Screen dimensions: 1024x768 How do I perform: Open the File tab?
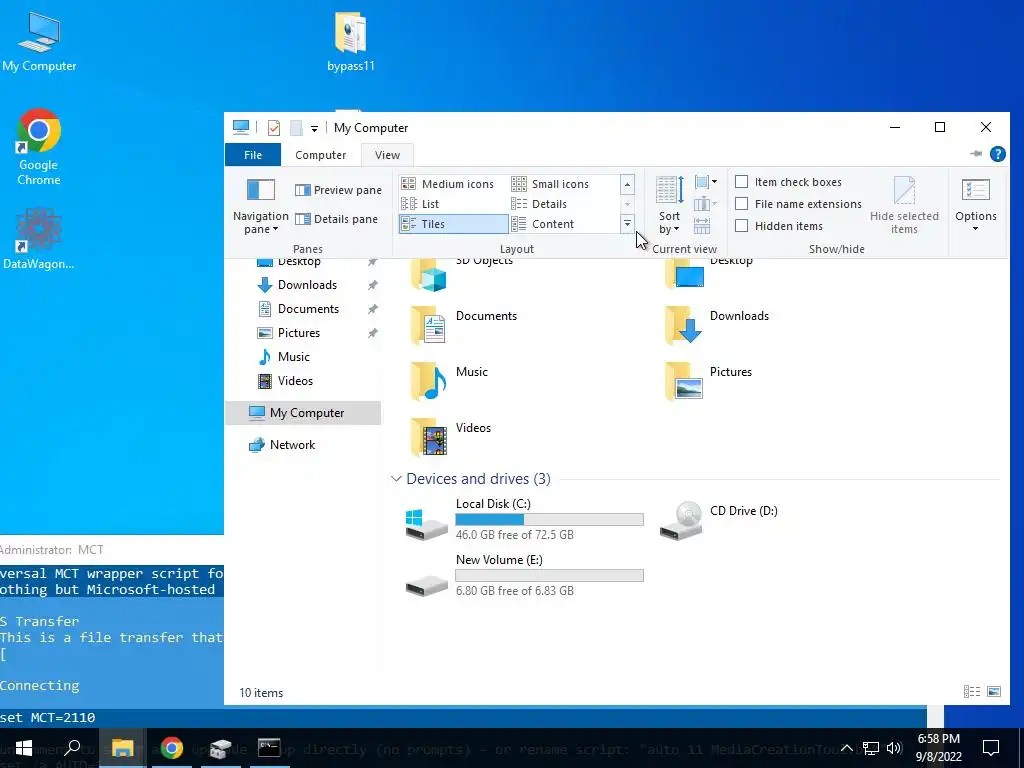(x=253, y=155)
